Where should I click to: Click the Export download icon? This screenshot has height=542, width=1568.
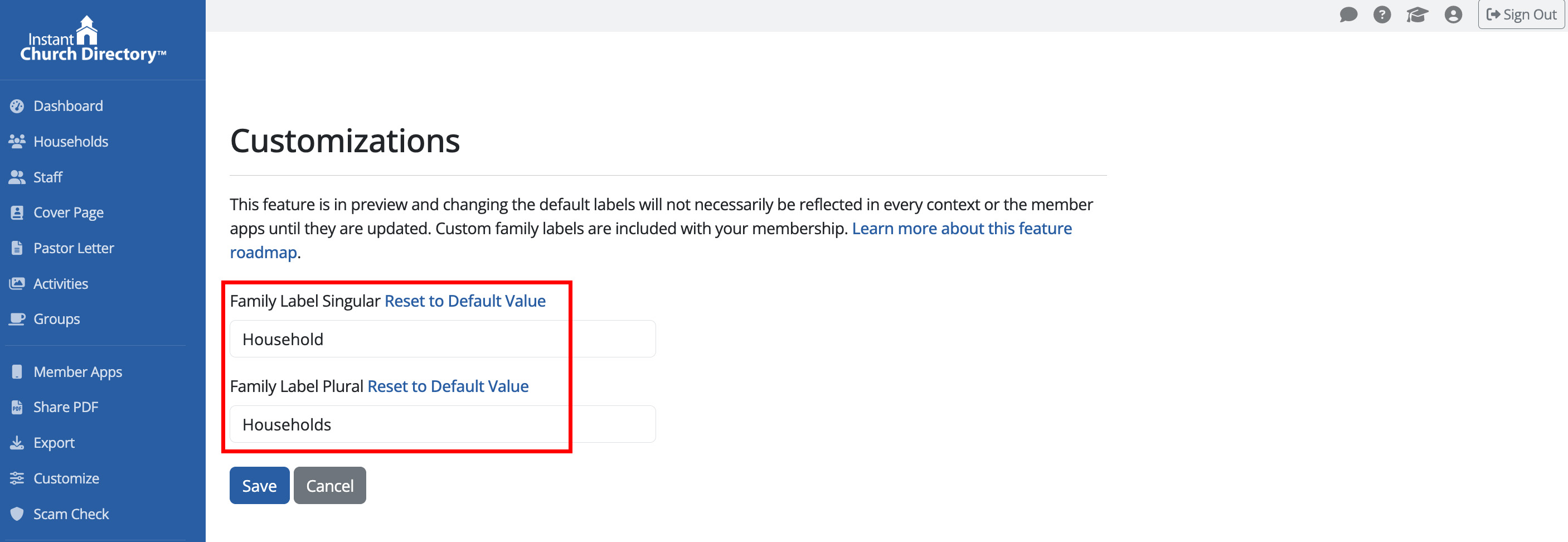pos(17,443)
